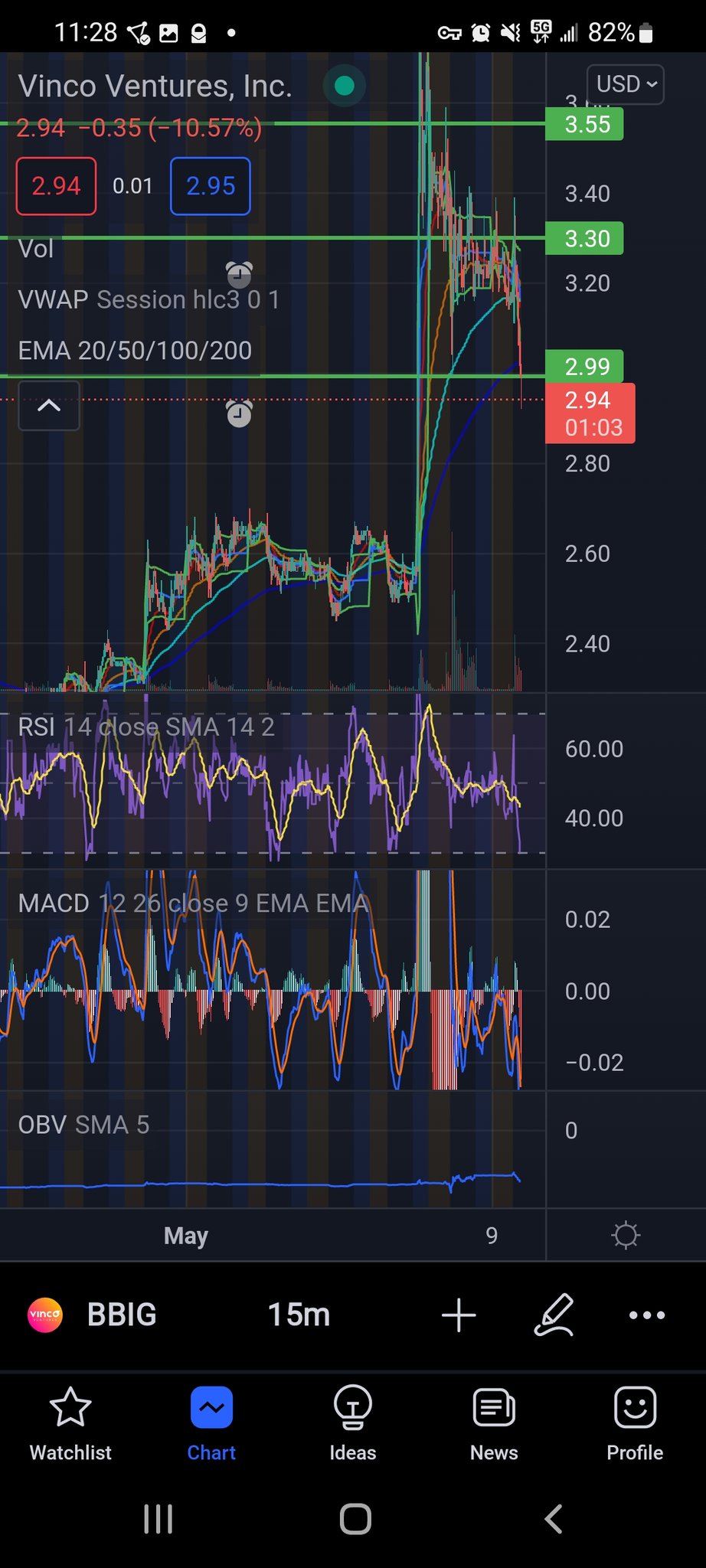Switch to the Ideas tab

pyautogui.click(x=353, y=1424)
